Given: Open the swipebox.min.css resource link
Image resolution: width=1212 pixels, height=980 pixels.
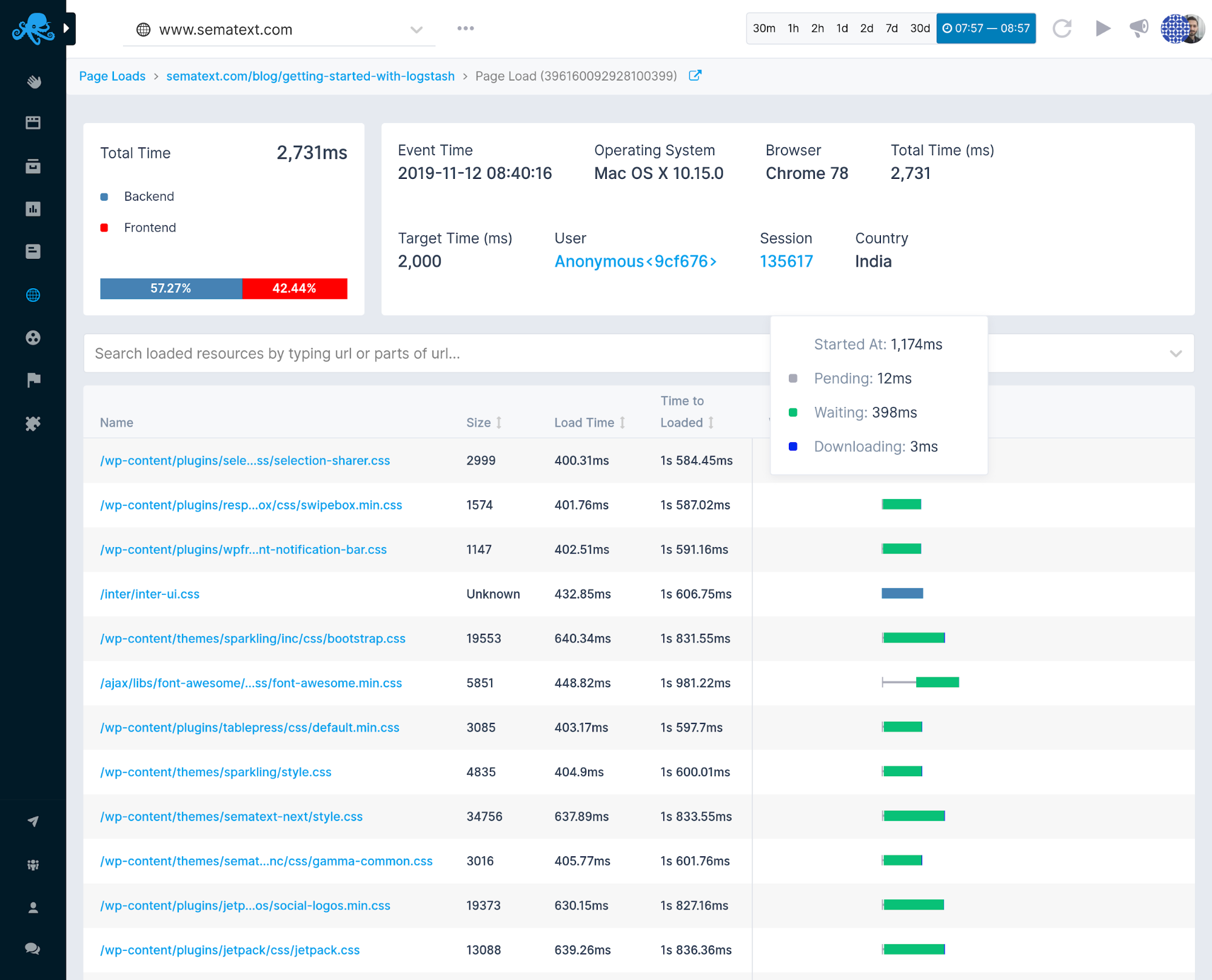Looking at the screenshot, I should pyautogui.click(x=251, y=505).
